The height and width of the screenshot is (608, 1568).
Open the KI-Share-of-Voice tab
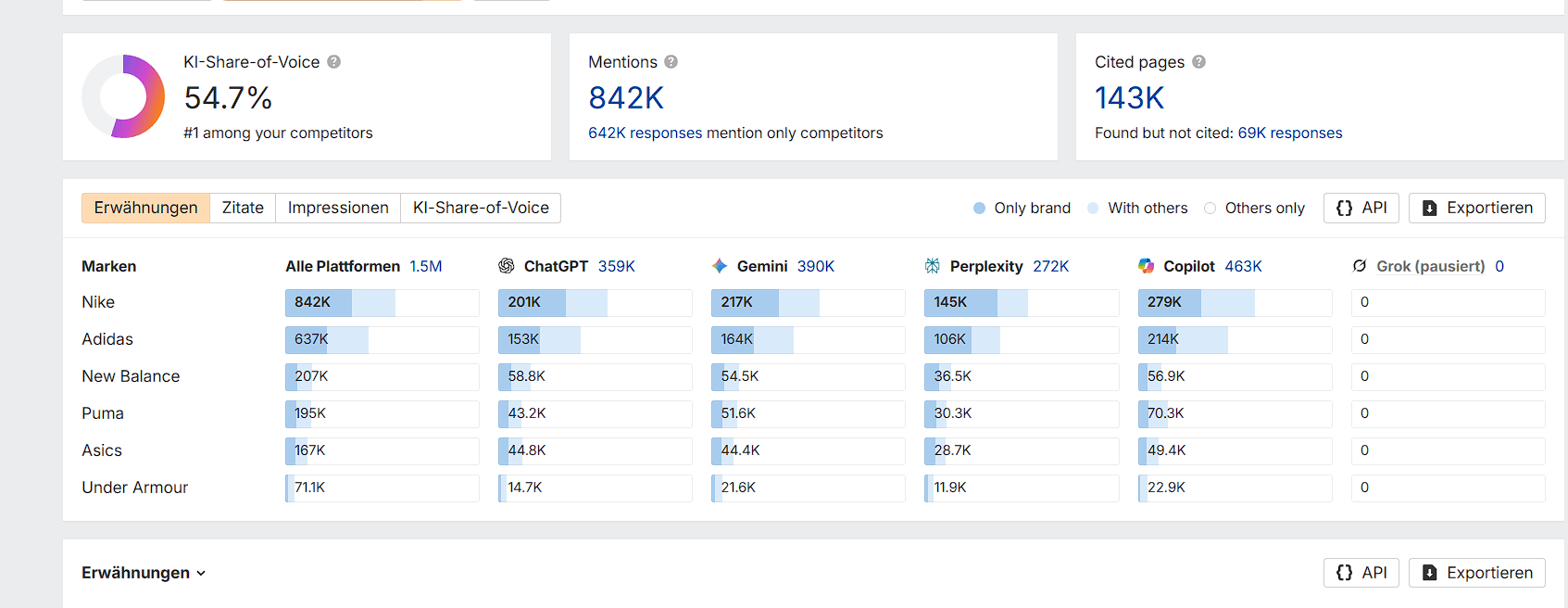[481, 208]
